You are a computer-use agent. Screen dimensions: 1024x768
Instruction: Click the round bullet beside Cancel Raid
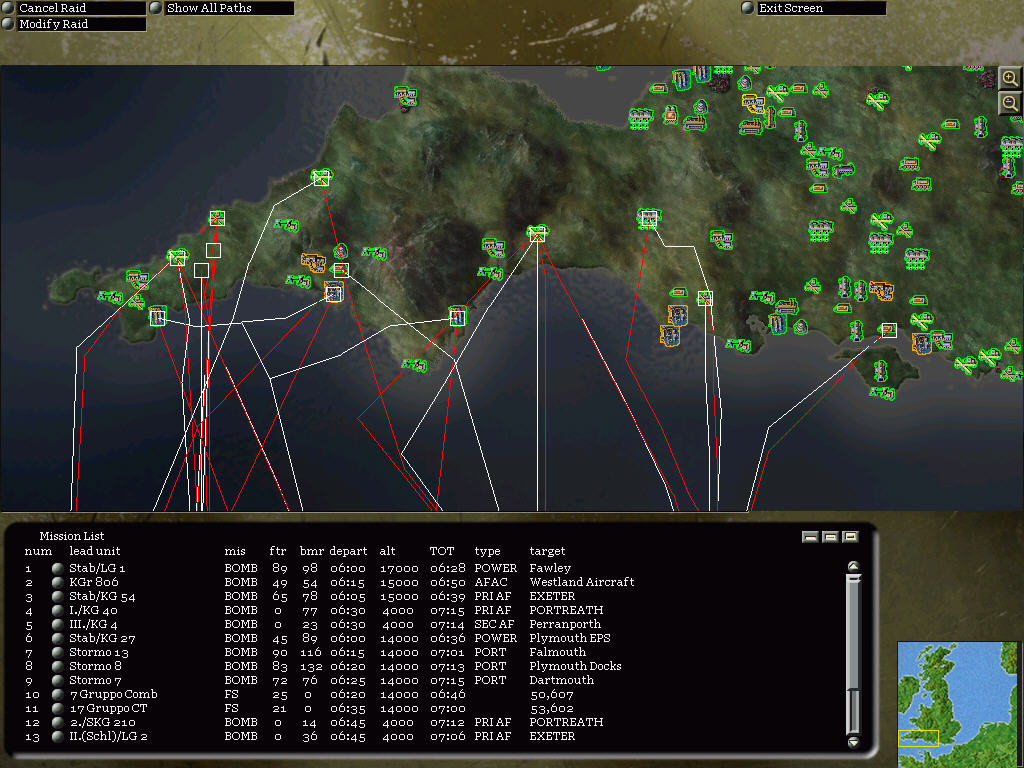pyautogui.click(x=8, y=8)
